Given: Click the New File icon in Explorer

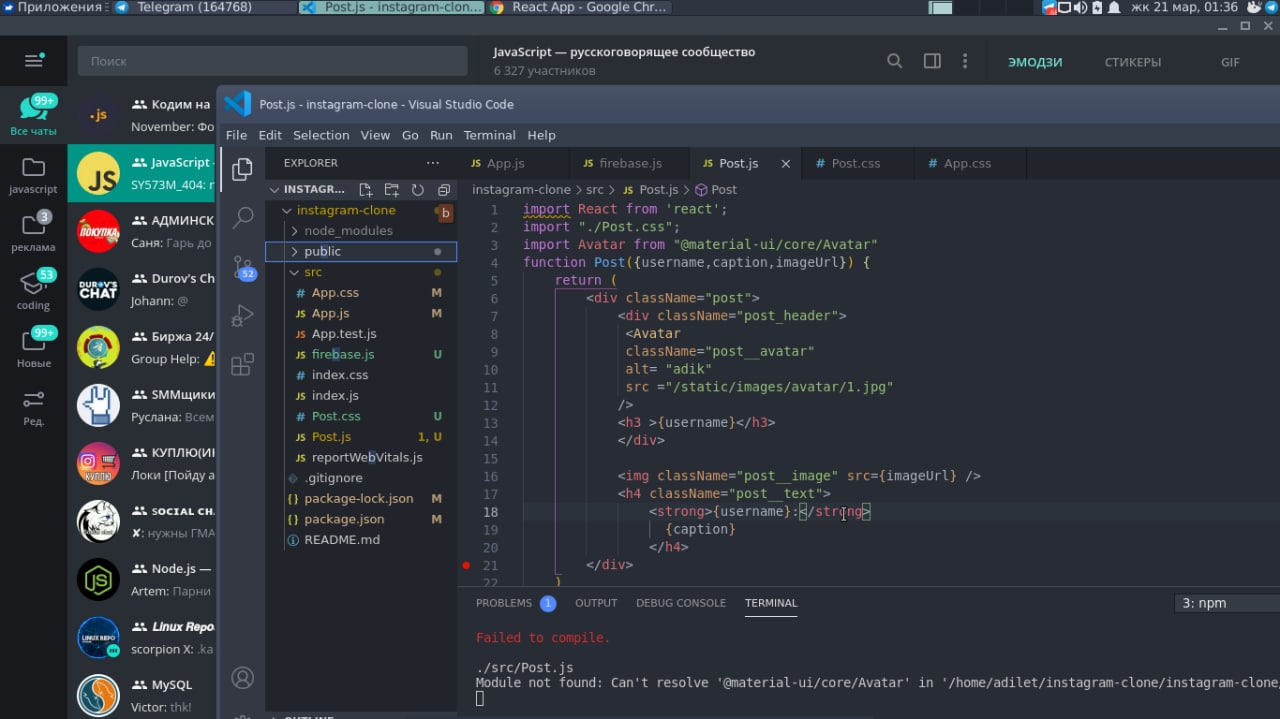Looking at the screenshot, I should tap(365, 189).
